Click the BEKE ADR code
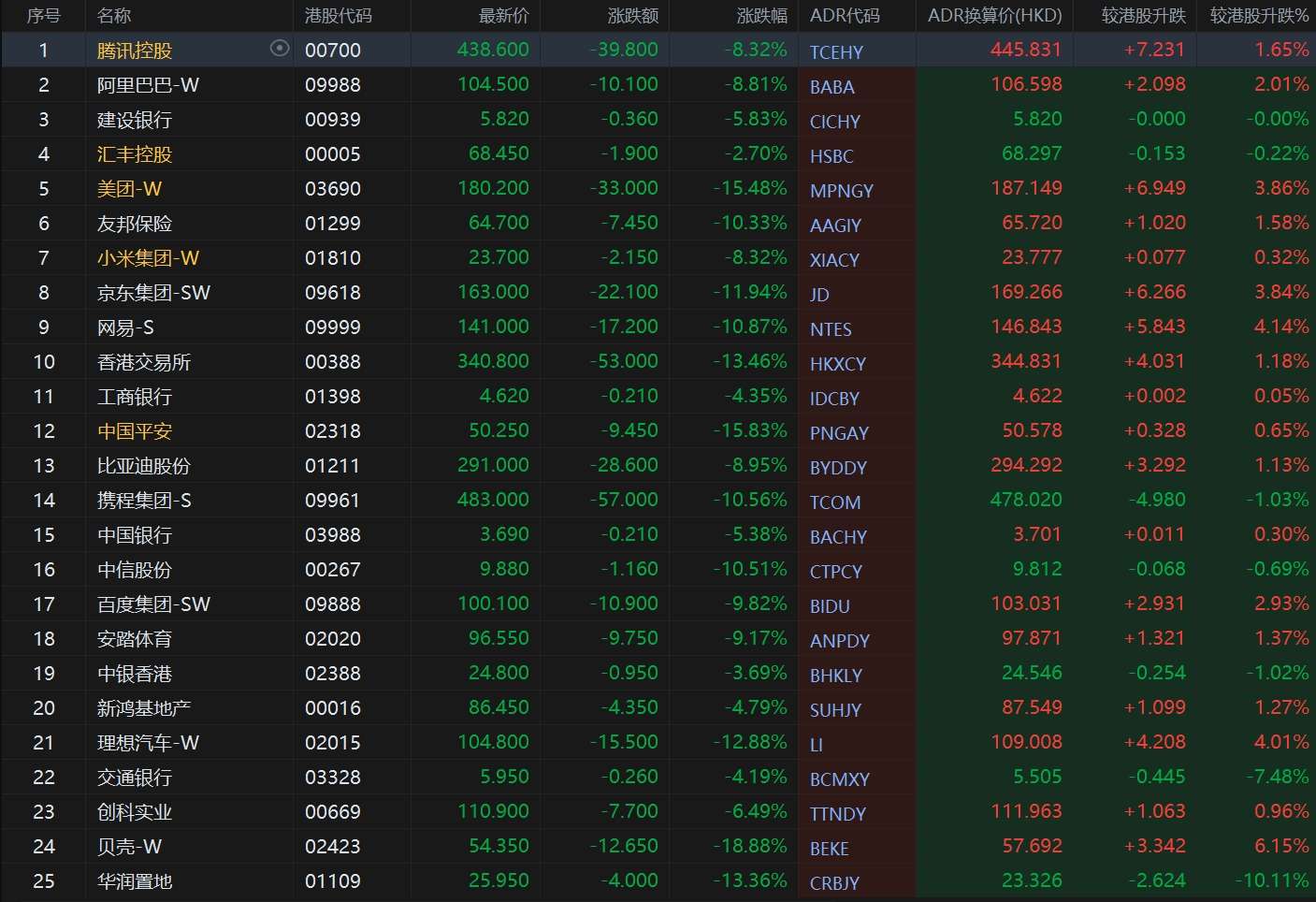The height and width of the screenshot is (902, 1316). [830, 849]
